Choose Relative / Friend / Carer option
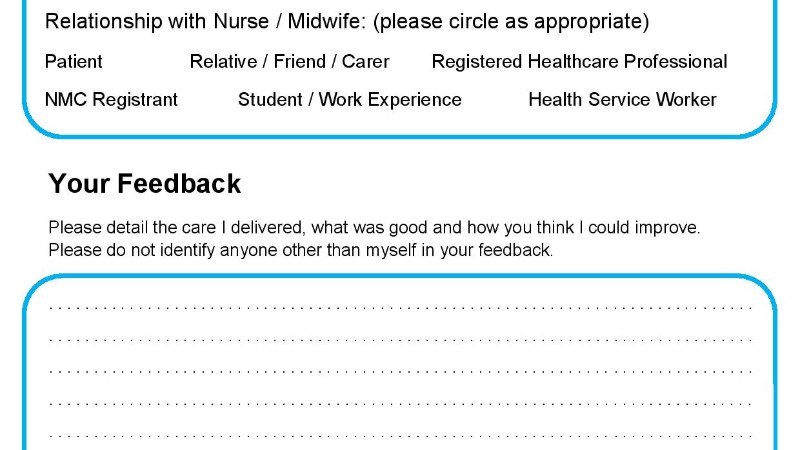 coord(289,62)
